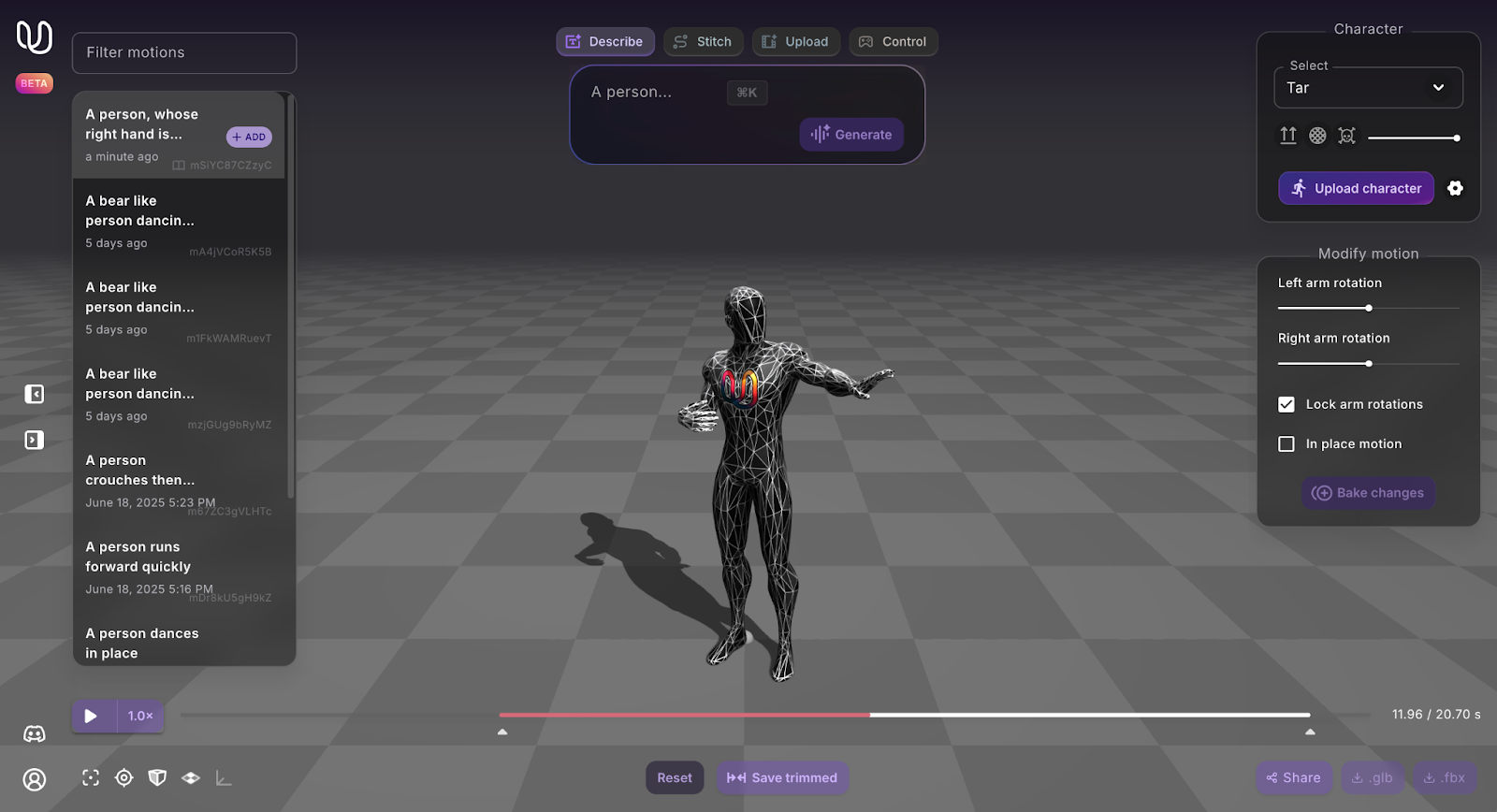This screenshot has height=812, width=1497.
Task: Click the ADD button on first motion
Action: tap(249, 137)
